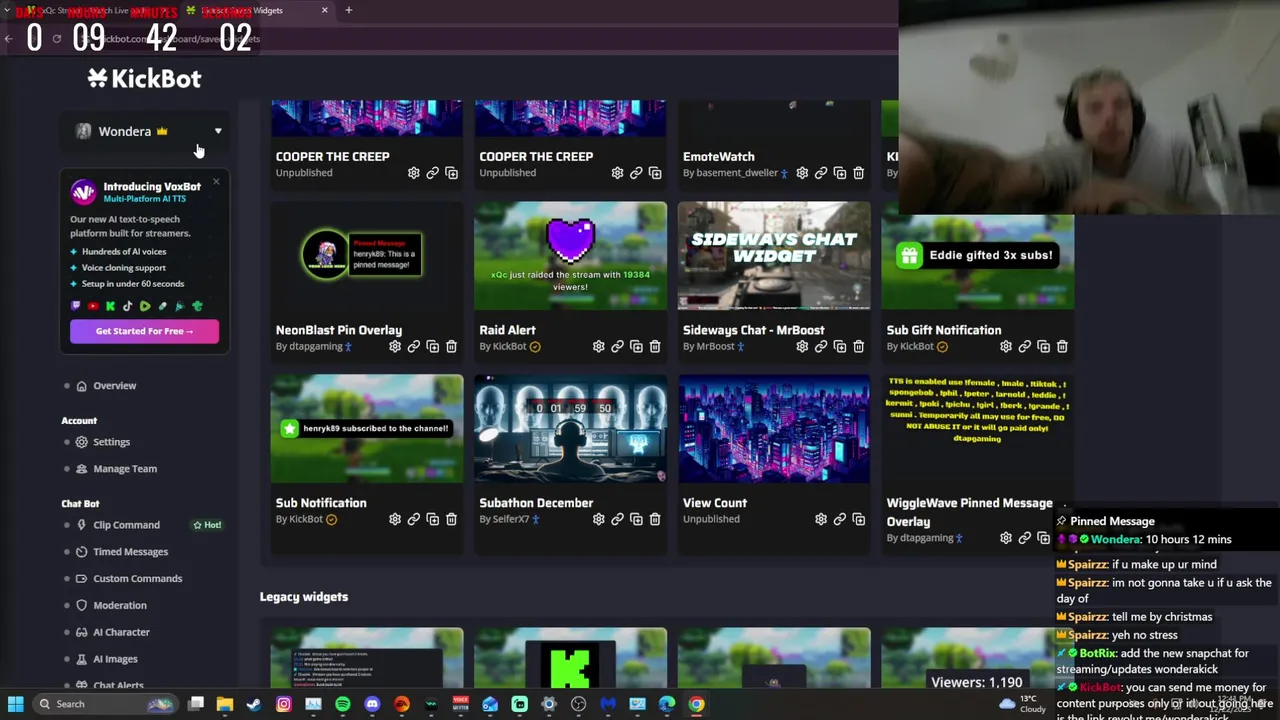The image size is (1280, 720).
Task: Open AI Character in sidebar
Action: (121, 632)
